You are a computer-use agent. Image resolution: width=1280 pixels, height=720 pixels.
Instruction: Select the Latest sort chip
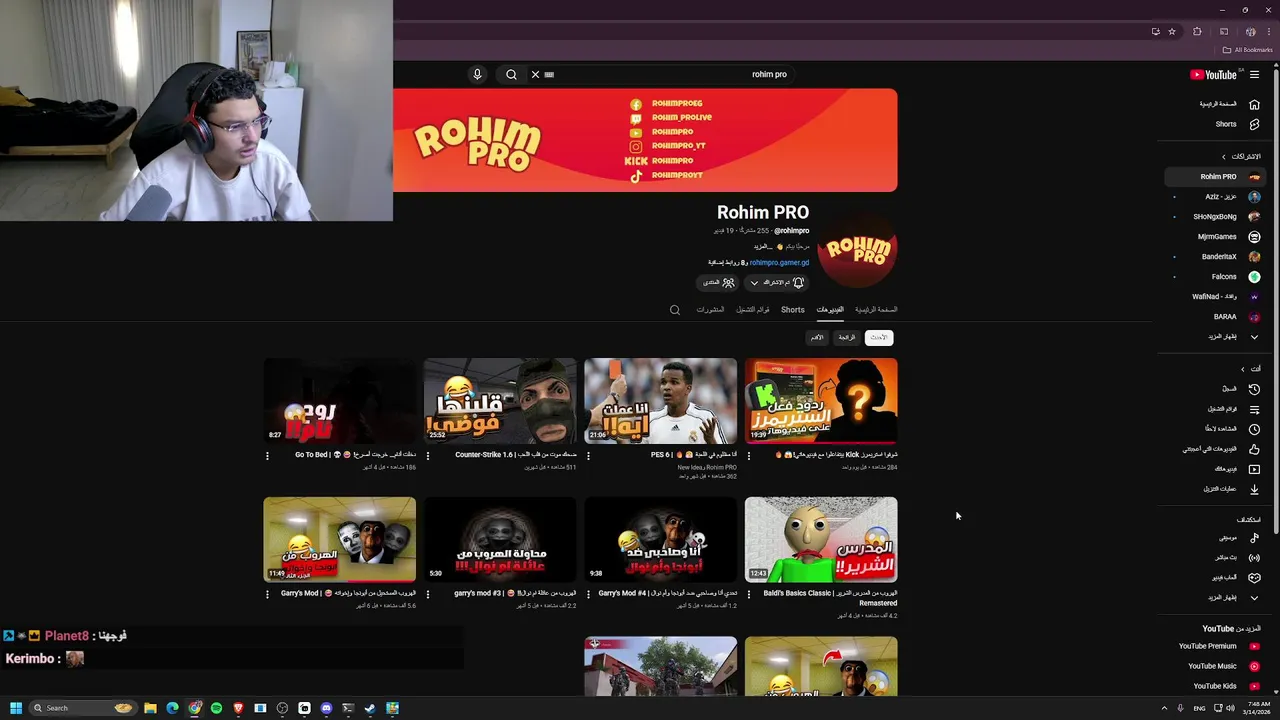(878, 338)
